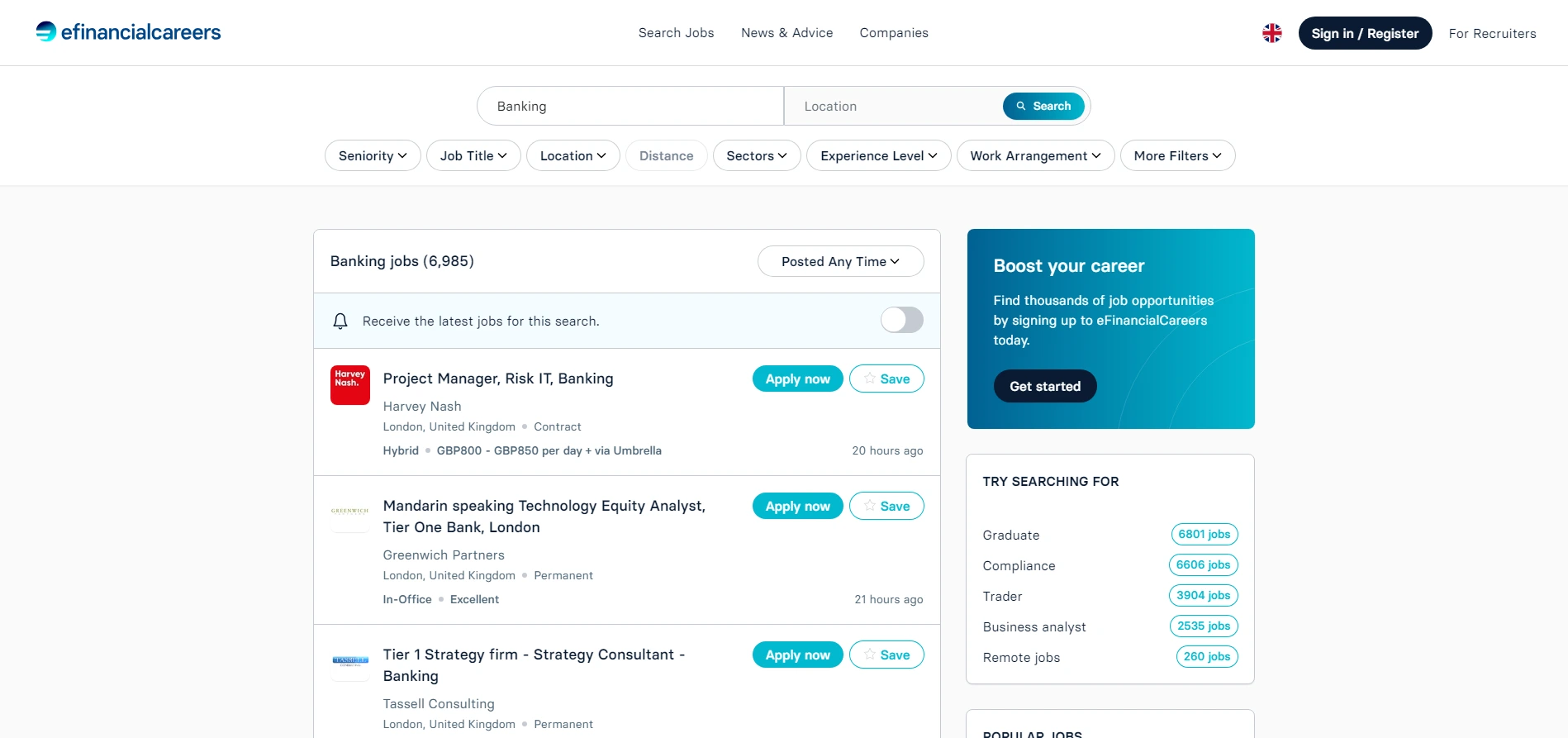
Task: Click the 6801 jobs badge
Action: coord(1205,535)
